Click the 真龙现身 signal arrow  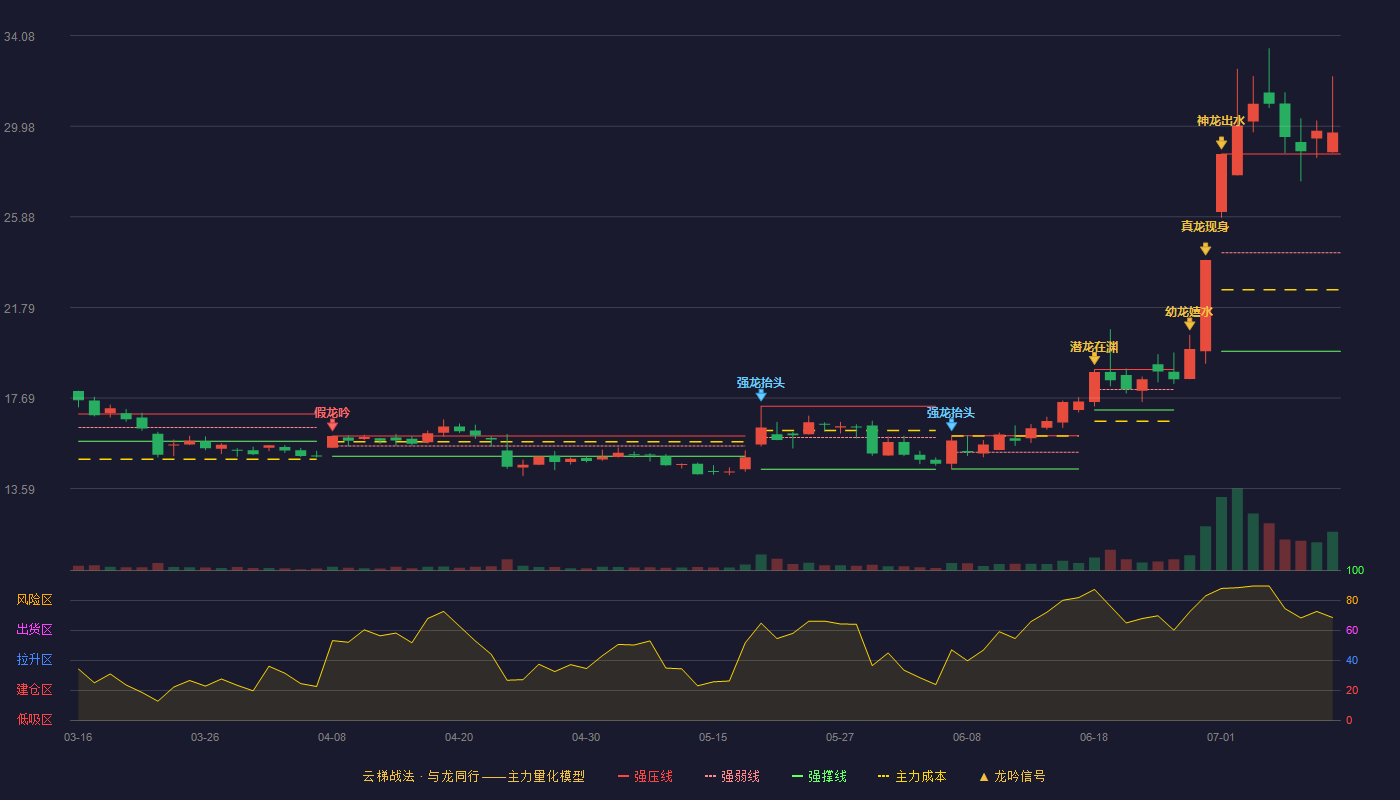pos(1205,249)
